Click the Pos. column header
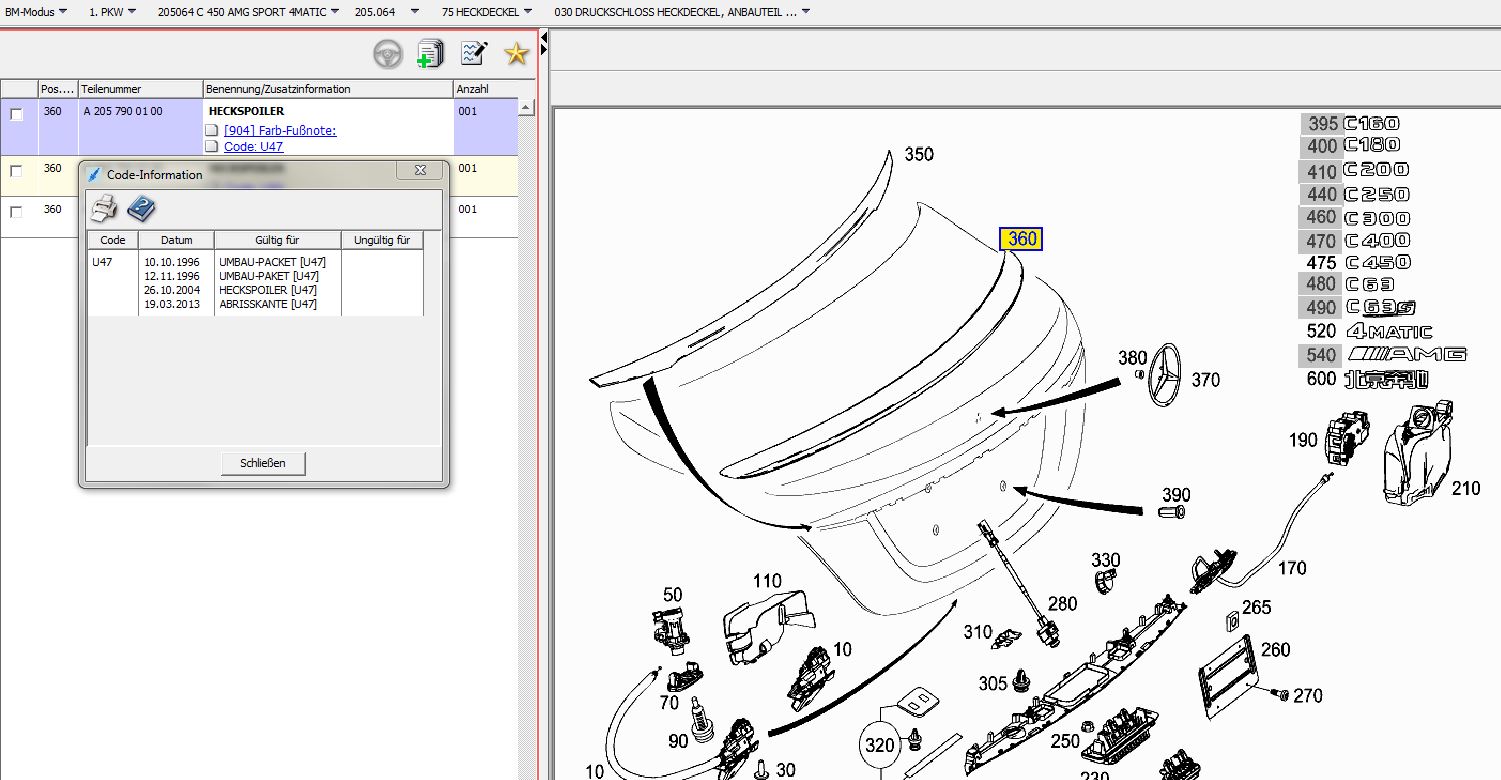1501x780 pixels. [58, 89]
